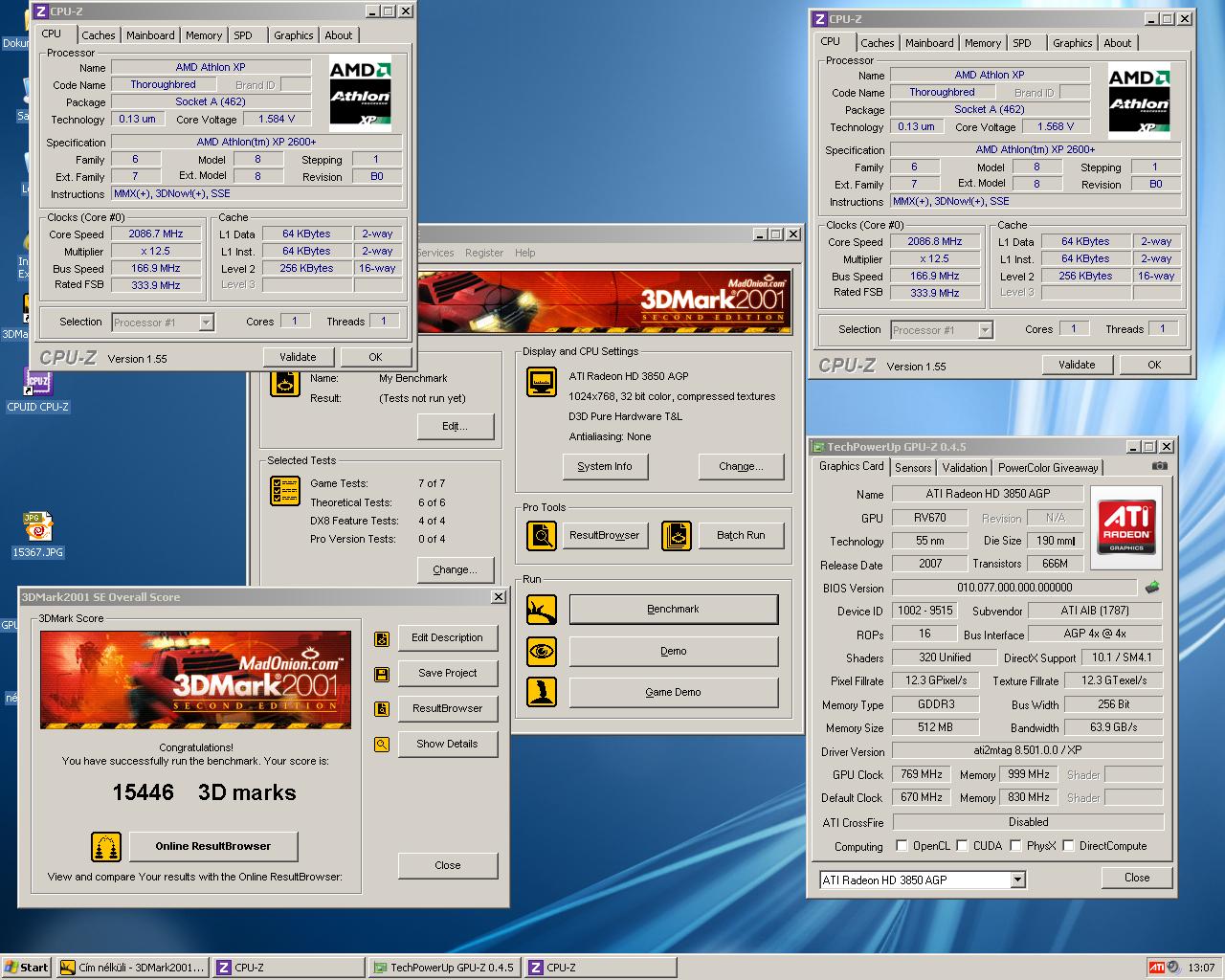Click the GPU Clock 769 MHz field
This screenshot has width=1225, height=980.
922,774
